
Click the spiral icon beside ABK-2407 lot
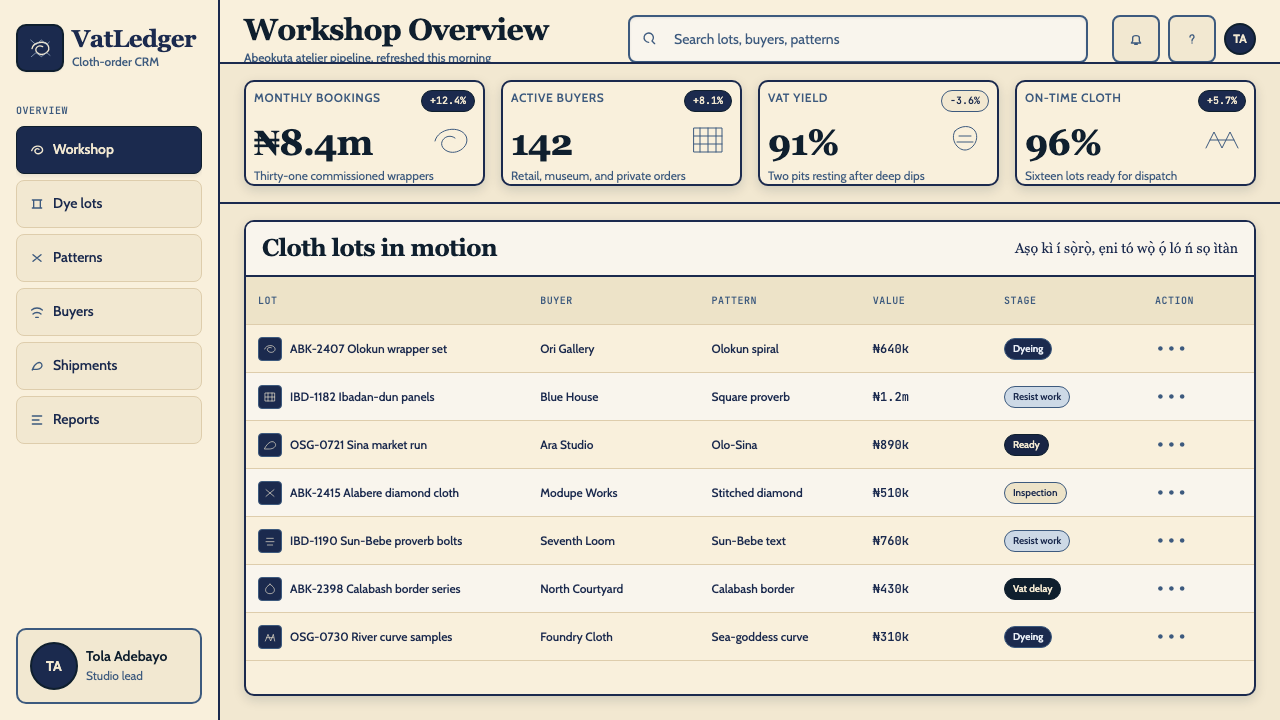pyautogui.click(x=270, y=349)
